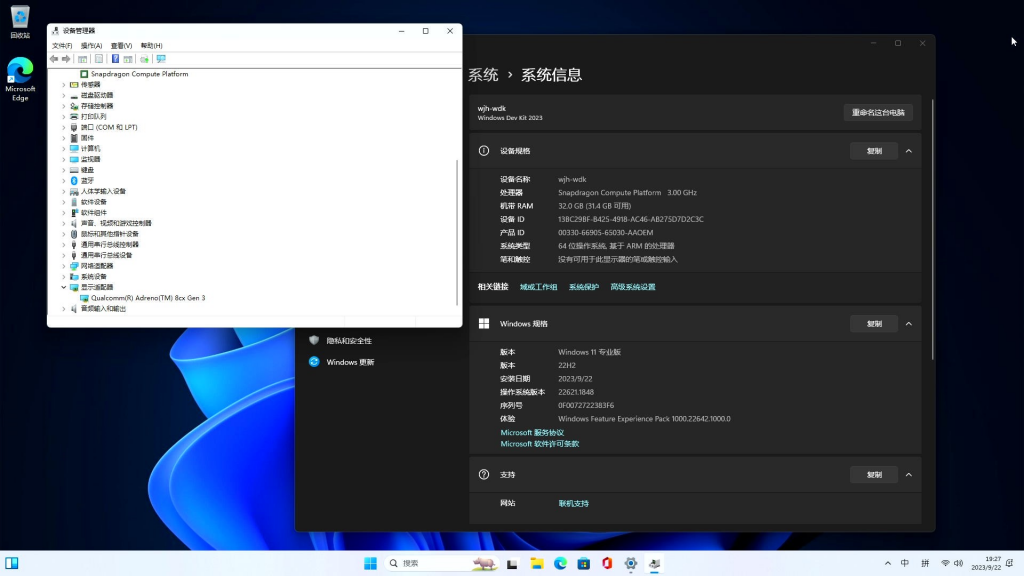This screenshot has width=1024, height=576.
Task: Open the 高级系统设置 link
Action: click(x=633, y=287)
